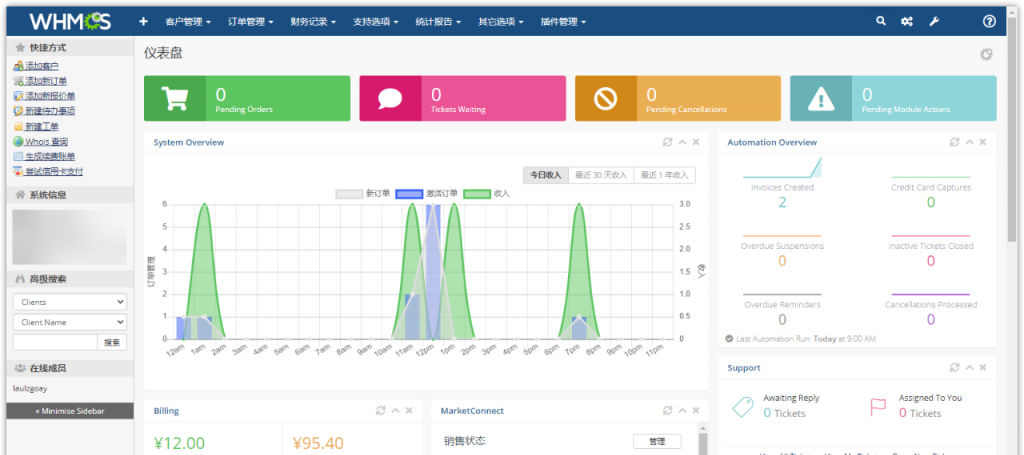Select the 今日收入 chart range
The image size is (1024, 455).
(545, 176)
